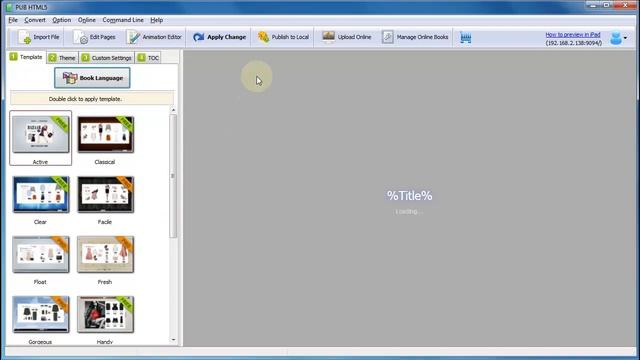Open Edit Pages tool
Screen dimensions: 640x360
(x=94, y=37)
